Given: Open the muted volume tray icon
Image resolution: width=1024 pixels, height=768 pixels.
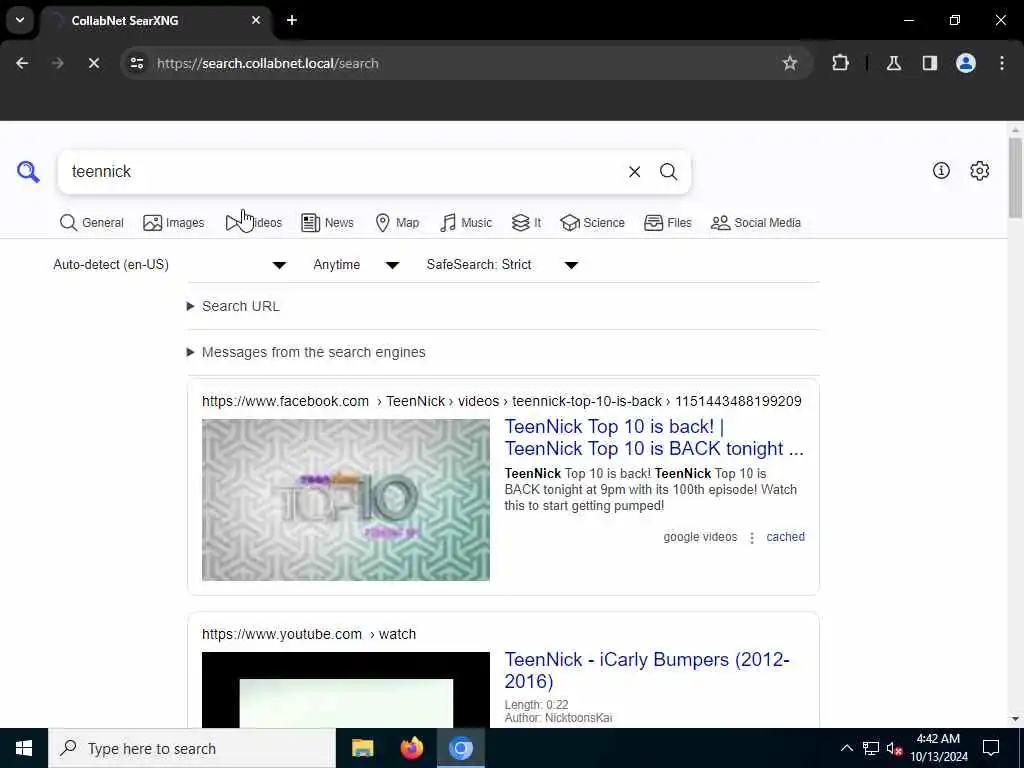Looking at the screenshot, I should tap(894, 748).
